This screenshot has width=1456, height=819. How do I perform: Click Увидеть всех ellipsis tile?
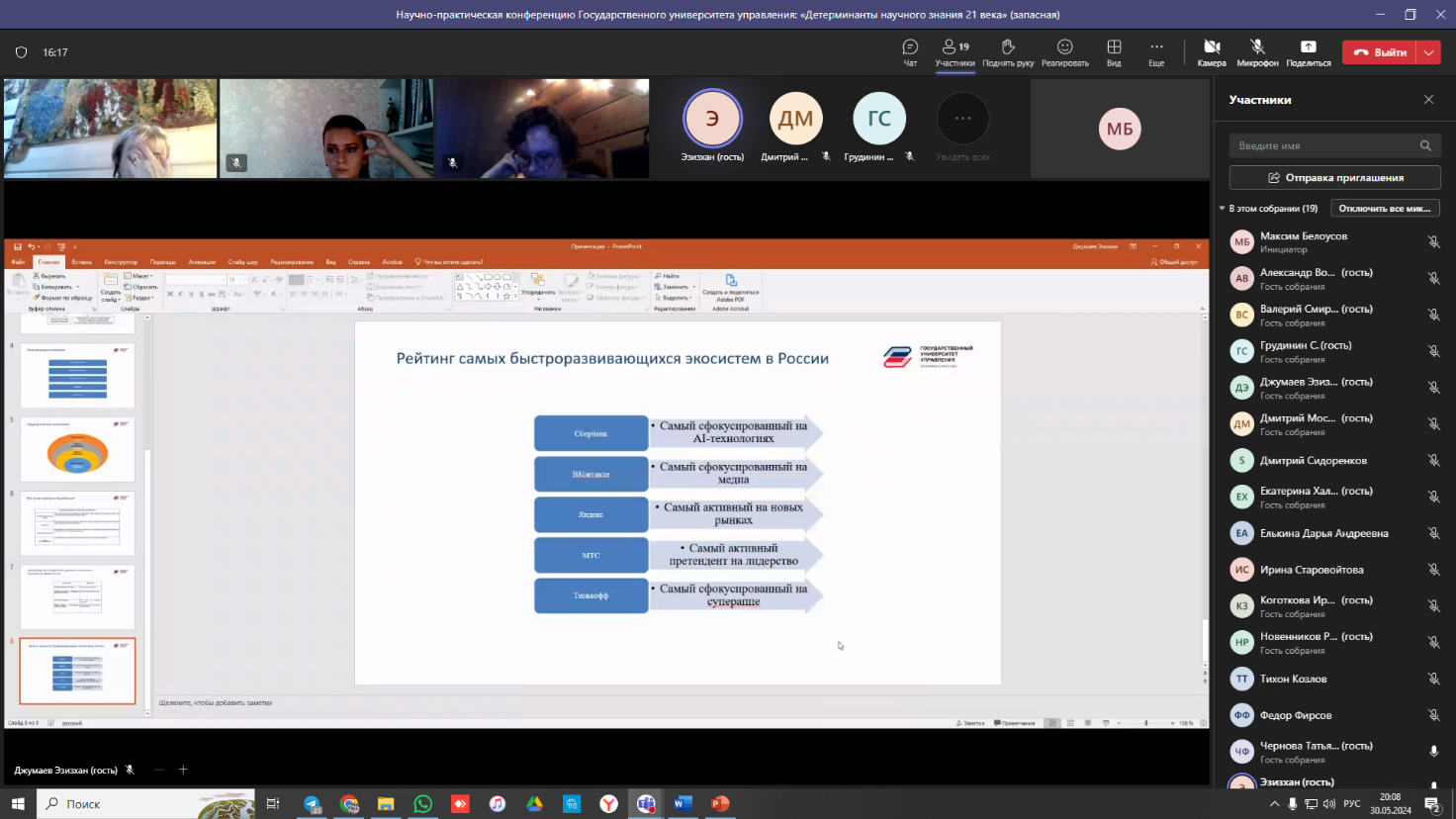pos(962,119)
